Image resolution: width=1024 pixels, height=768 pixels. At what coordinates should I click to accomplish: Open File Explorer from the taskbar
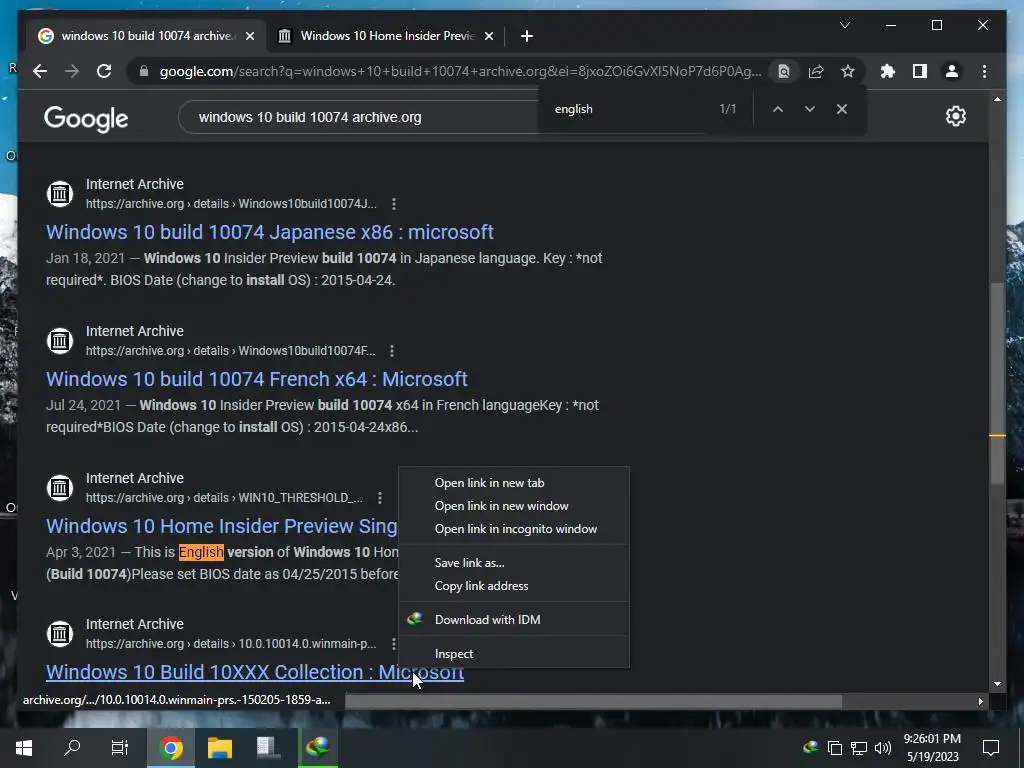click(x=220, y=748)
